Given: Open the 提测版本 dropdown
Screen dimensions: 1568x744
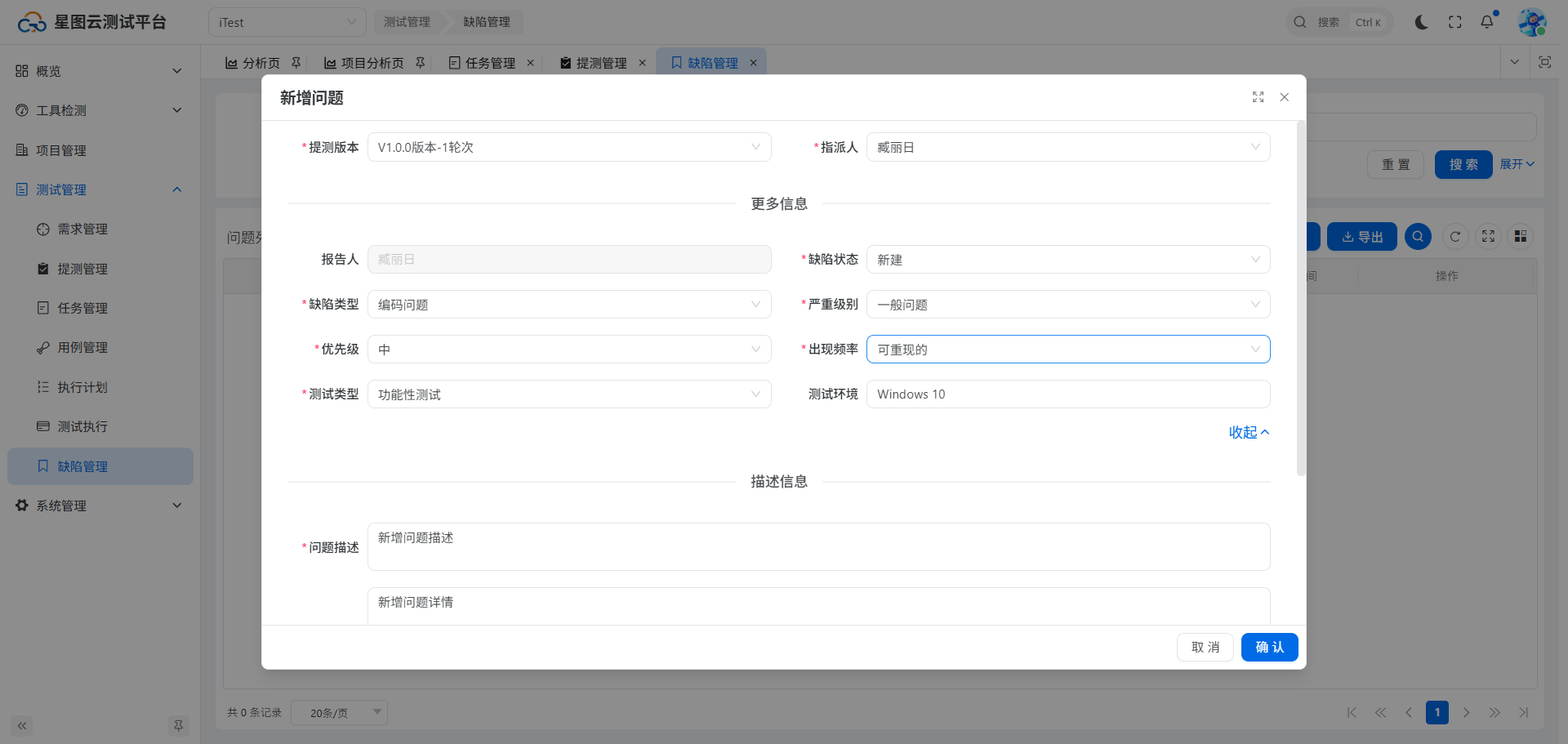Looking at the screenshot, I should pos(568,147).
